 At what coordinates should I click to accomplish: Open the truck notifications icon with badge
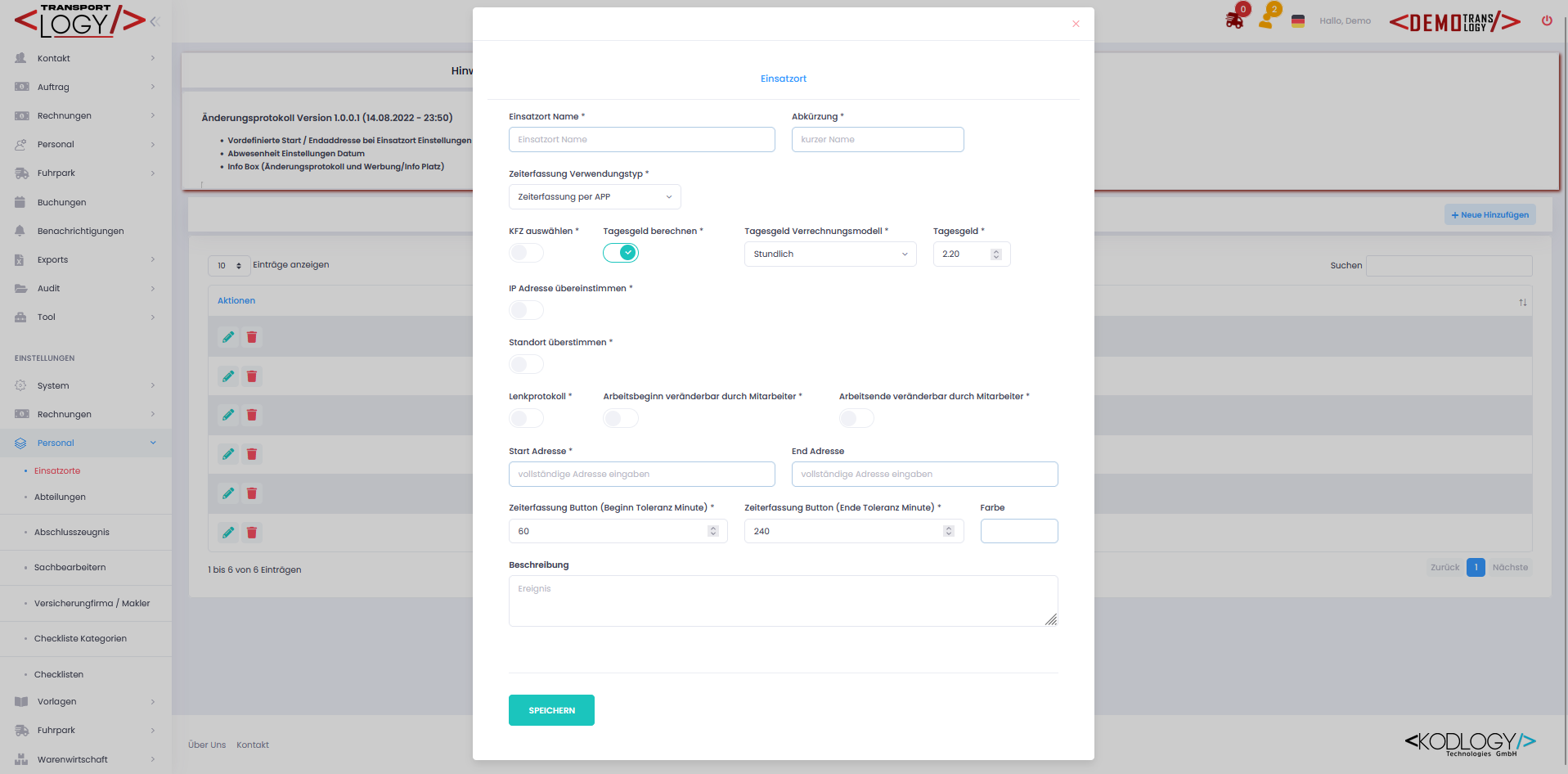pos(1234,20)
